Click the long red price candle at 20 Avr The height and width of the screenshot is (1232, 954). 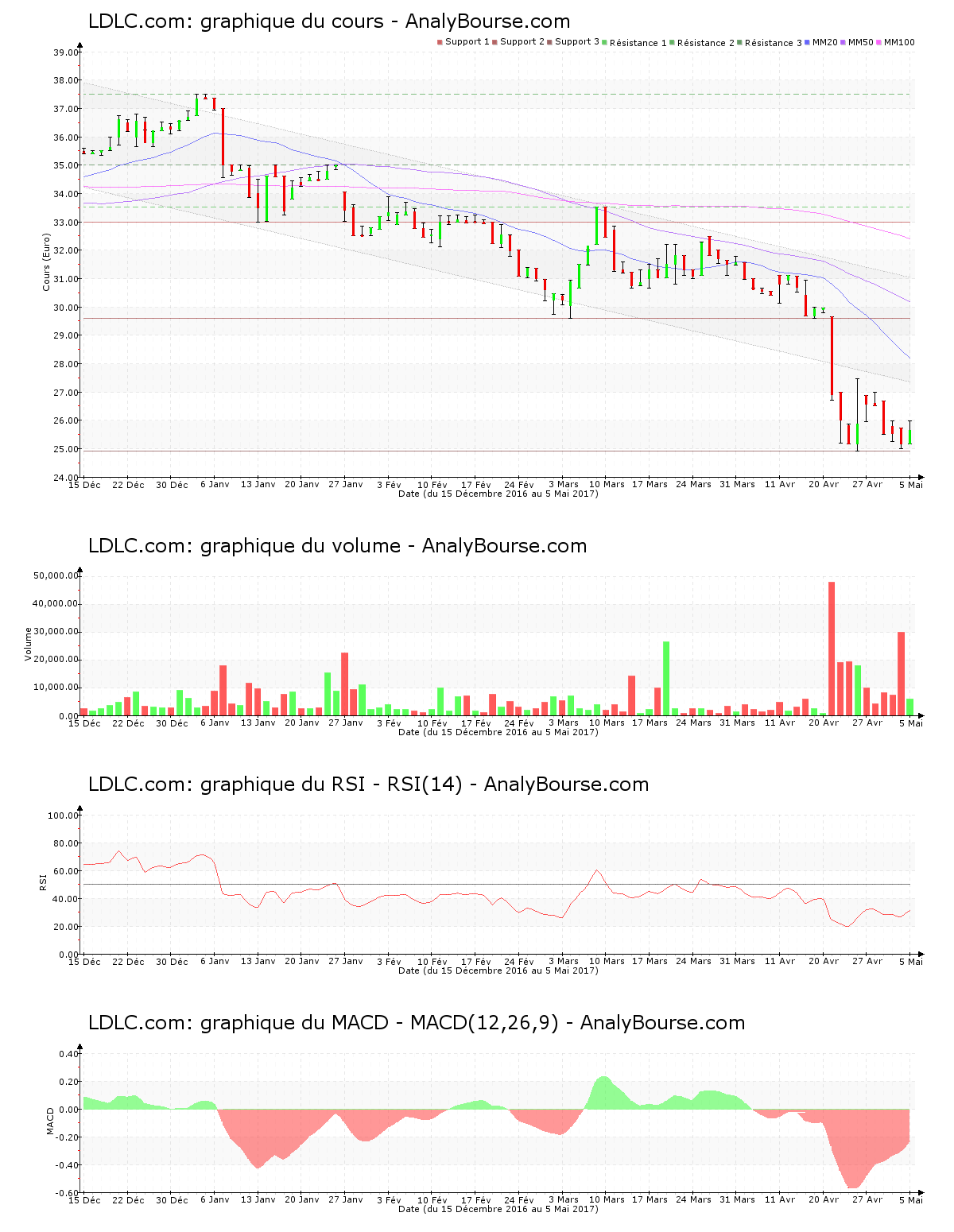(832, 357)
